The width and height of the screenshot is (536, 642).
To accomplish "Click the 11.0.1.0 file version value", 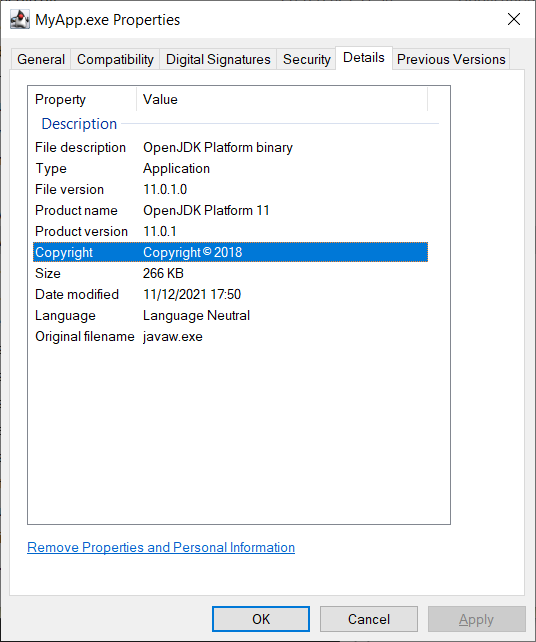I will [x=165, y=190].
